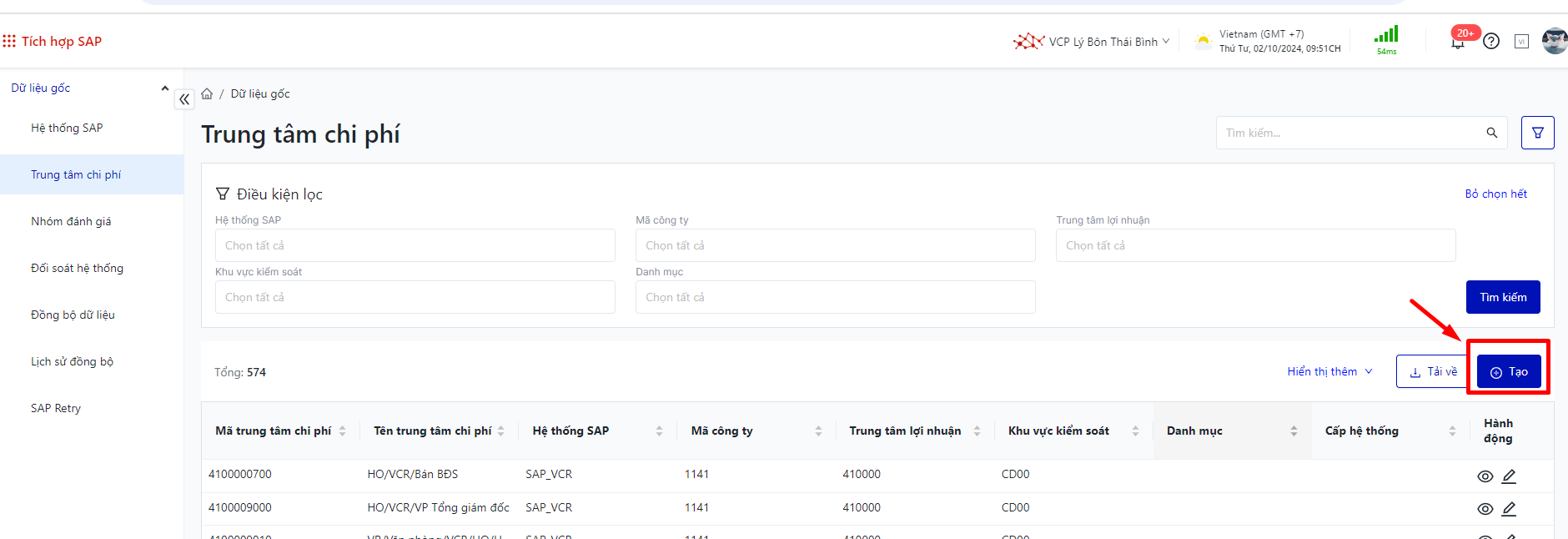Click the Tạo create button
Screen dimensions: 1568x539
coord(1508,372)
